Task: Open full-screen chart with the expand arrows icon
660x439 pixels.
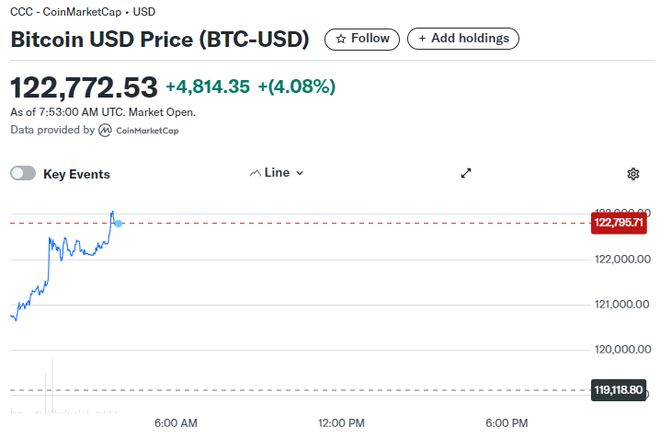Action: [466, 173]
